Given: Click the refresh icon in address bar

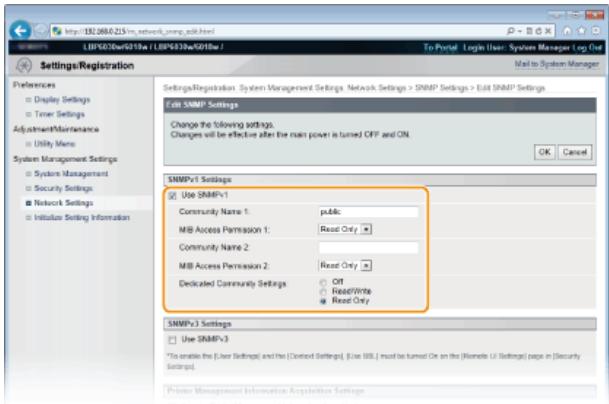Looking at the screenshot, I should tap(538, 31).
